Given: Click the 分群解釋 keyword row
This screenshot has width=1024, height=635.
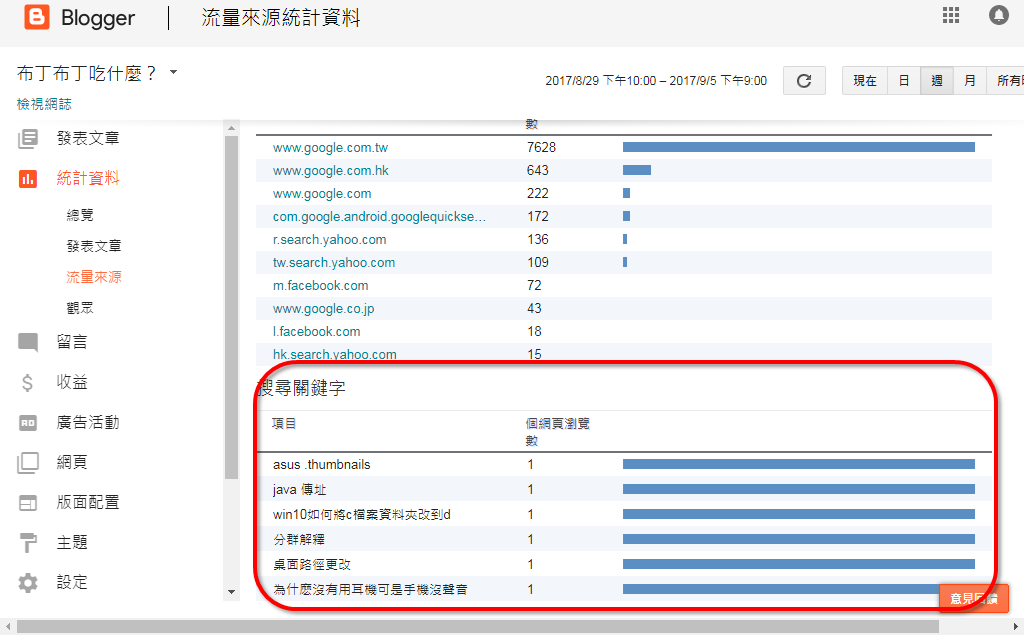Looking at the screenshot, I should [x=624, y=539].
